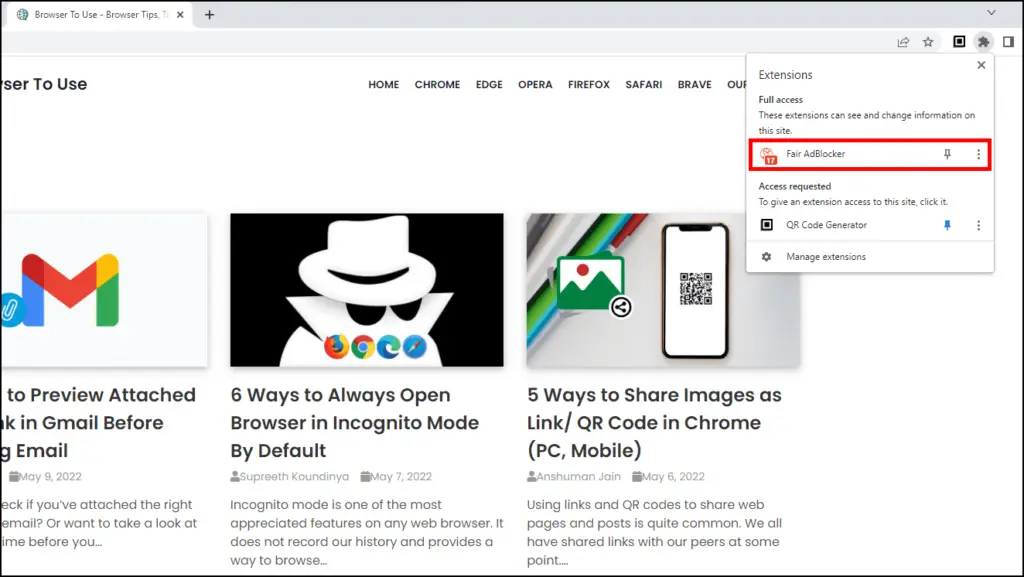Open more options for Fair AdBlocker
This screenshot has height=577, width=1024.
pos(978,154)
